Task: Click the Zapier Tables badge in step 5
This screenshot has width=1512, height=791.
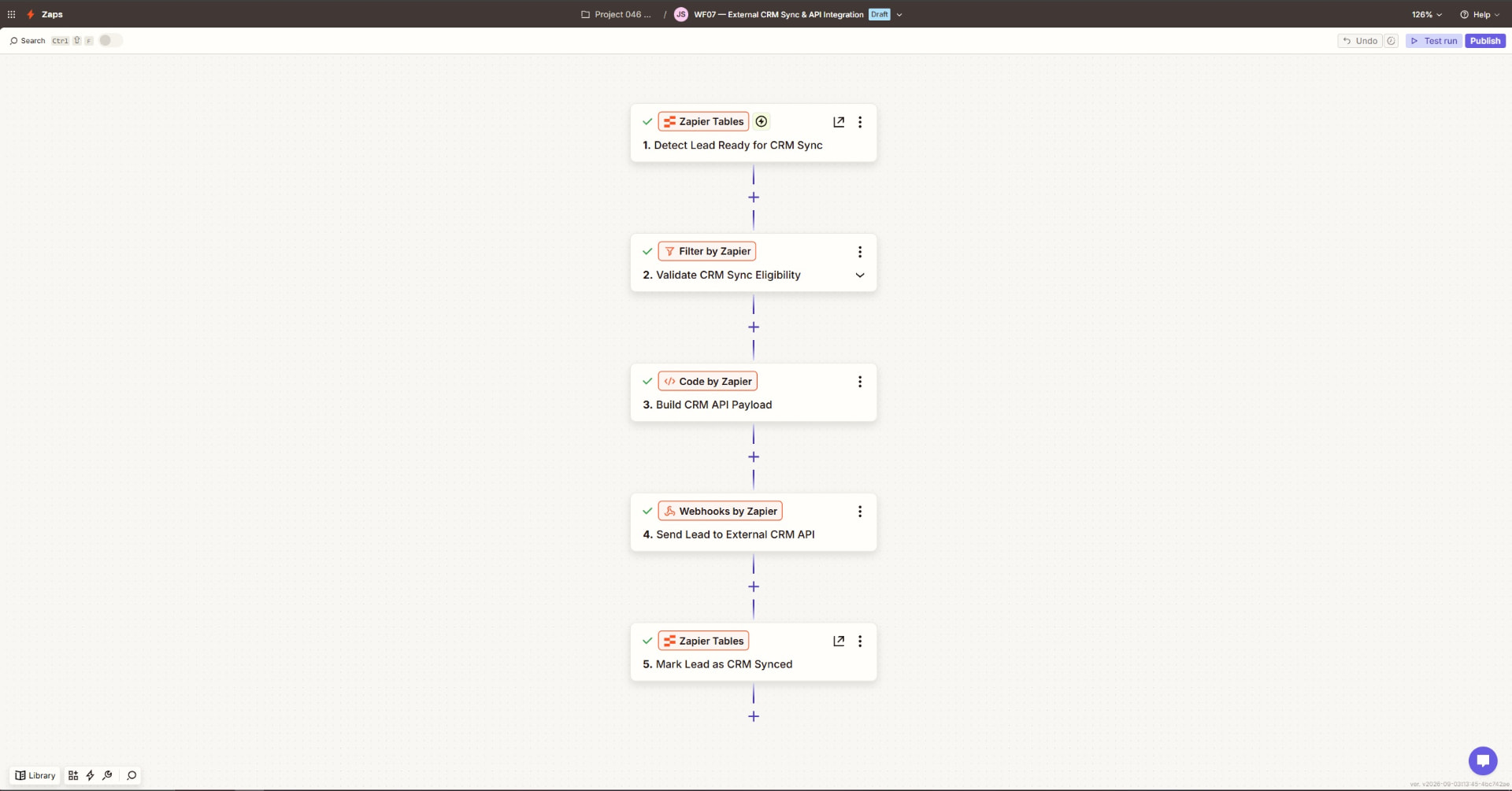Action: tap(703, 641)
